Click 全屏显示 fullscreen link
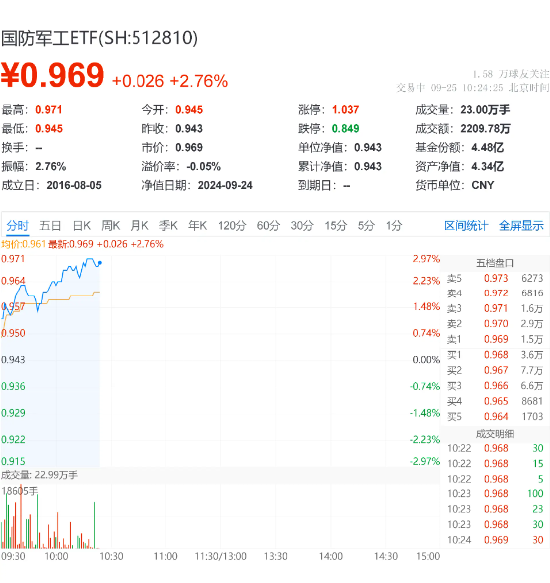 coord(521,225)
